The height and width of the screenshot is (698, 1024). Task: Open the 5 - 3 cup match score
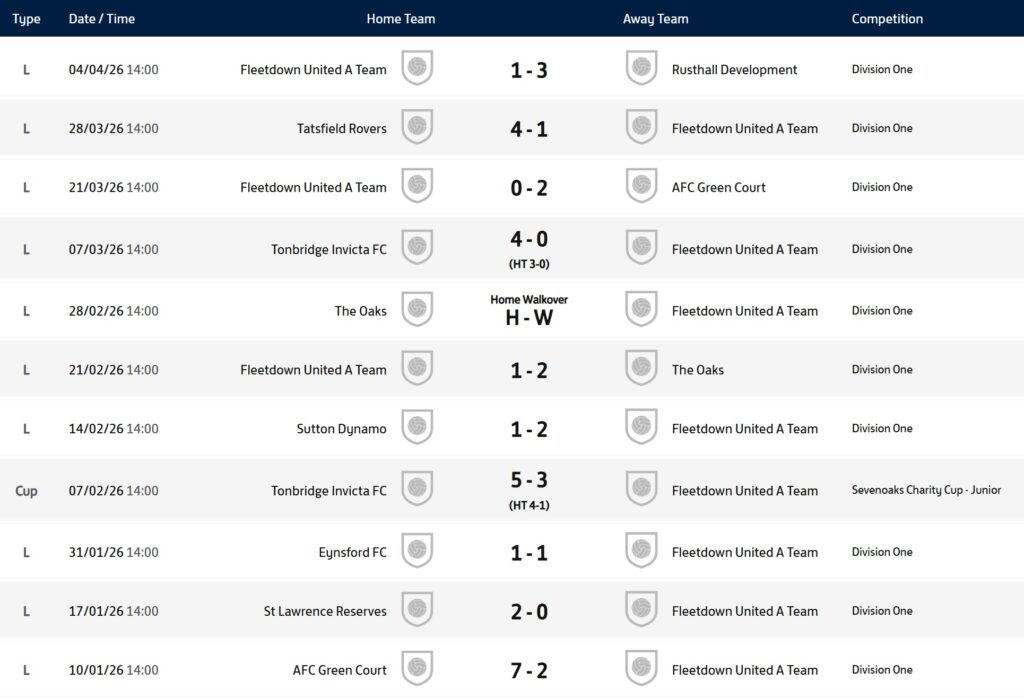point(529,481)
